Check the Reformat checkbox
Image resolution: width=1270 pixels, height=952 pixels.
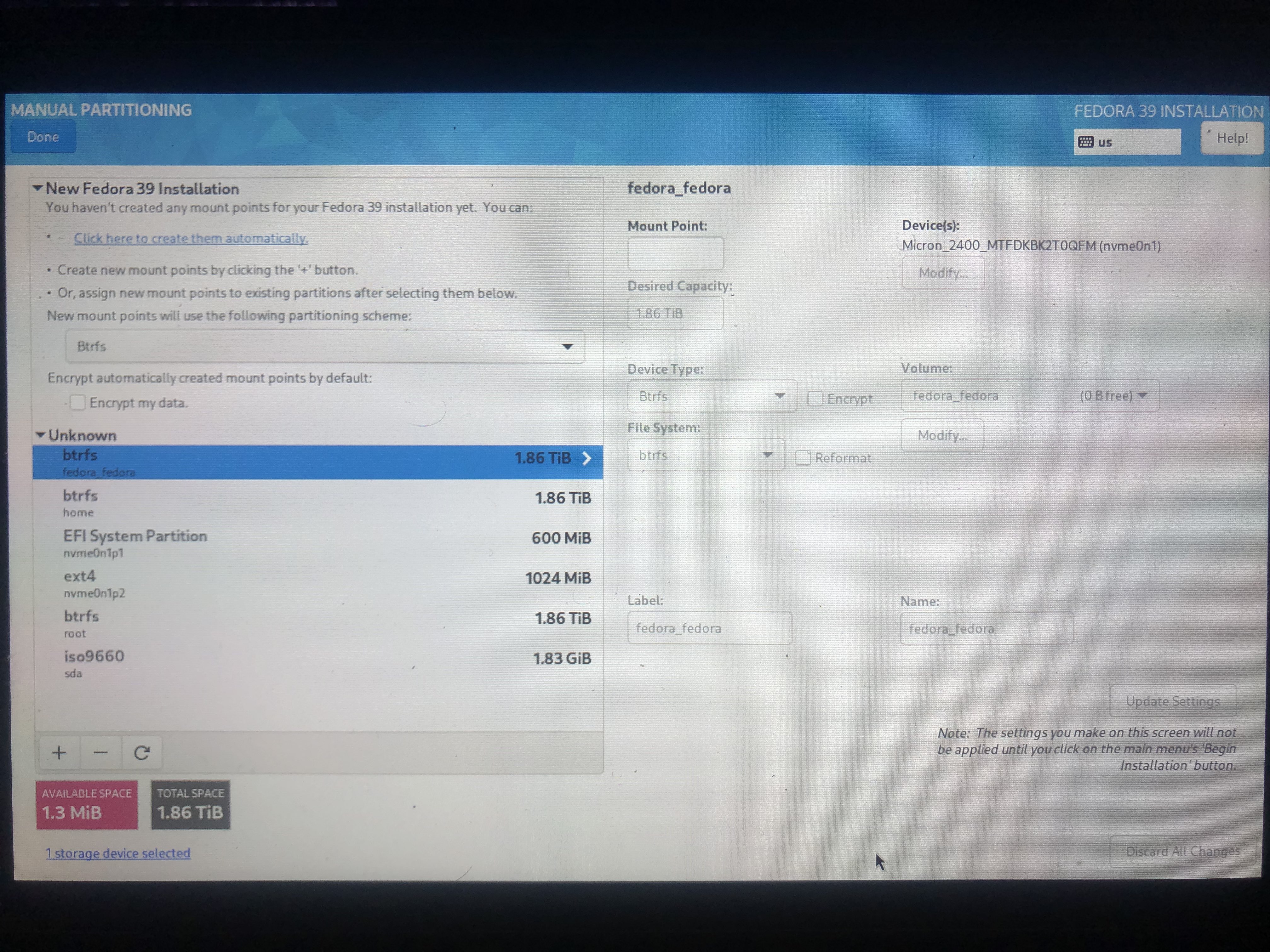(803, 457)
